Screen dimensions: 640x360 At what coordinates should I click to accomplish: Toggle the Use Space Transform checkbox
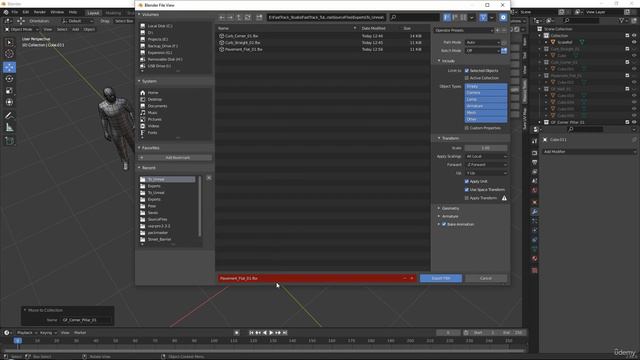point(467,189)
